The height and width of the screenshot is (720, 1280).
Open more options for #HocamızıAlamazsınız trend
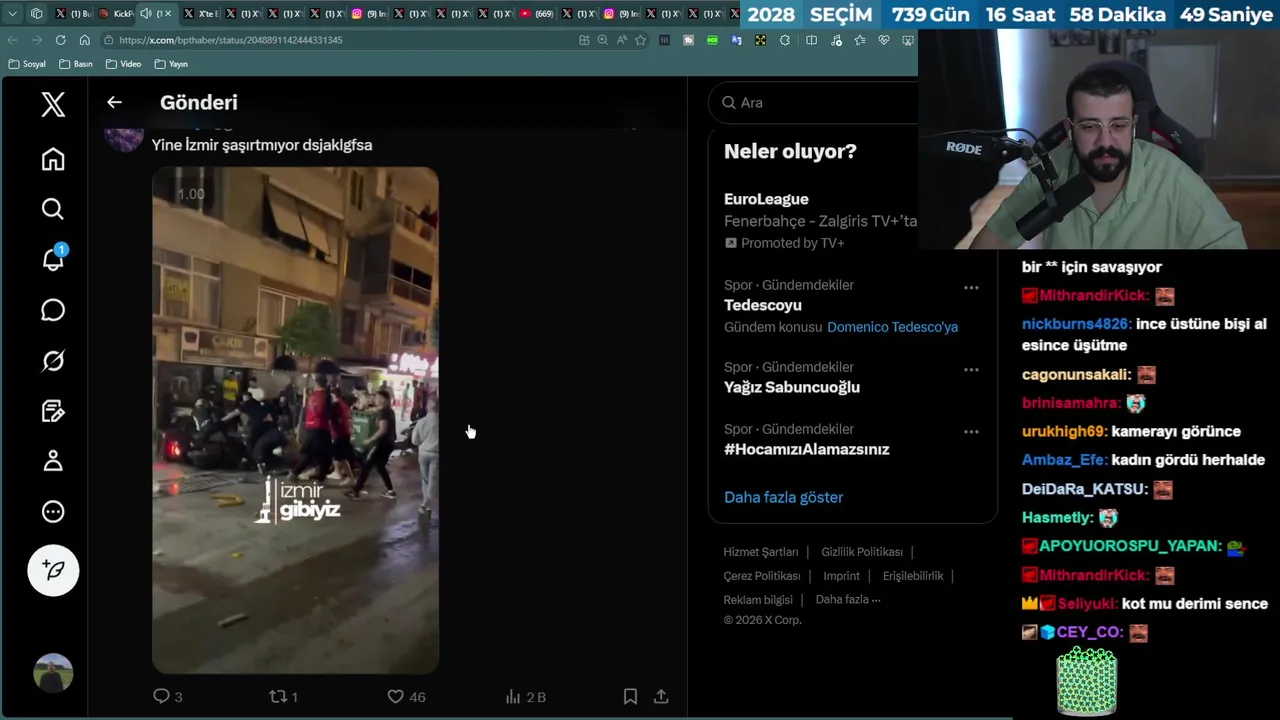pos(971,431)
